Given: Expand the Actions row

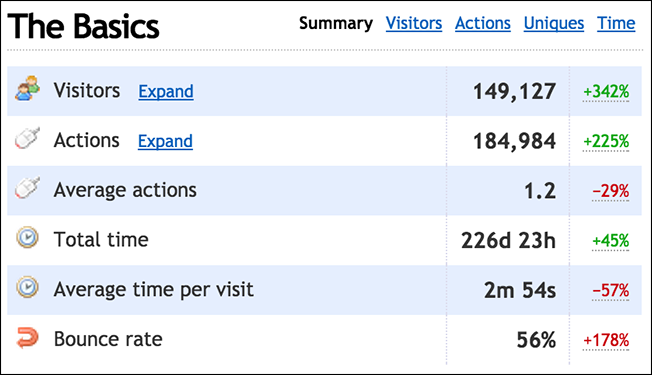Looking at the screenshot, I should (x=165, y=141).
